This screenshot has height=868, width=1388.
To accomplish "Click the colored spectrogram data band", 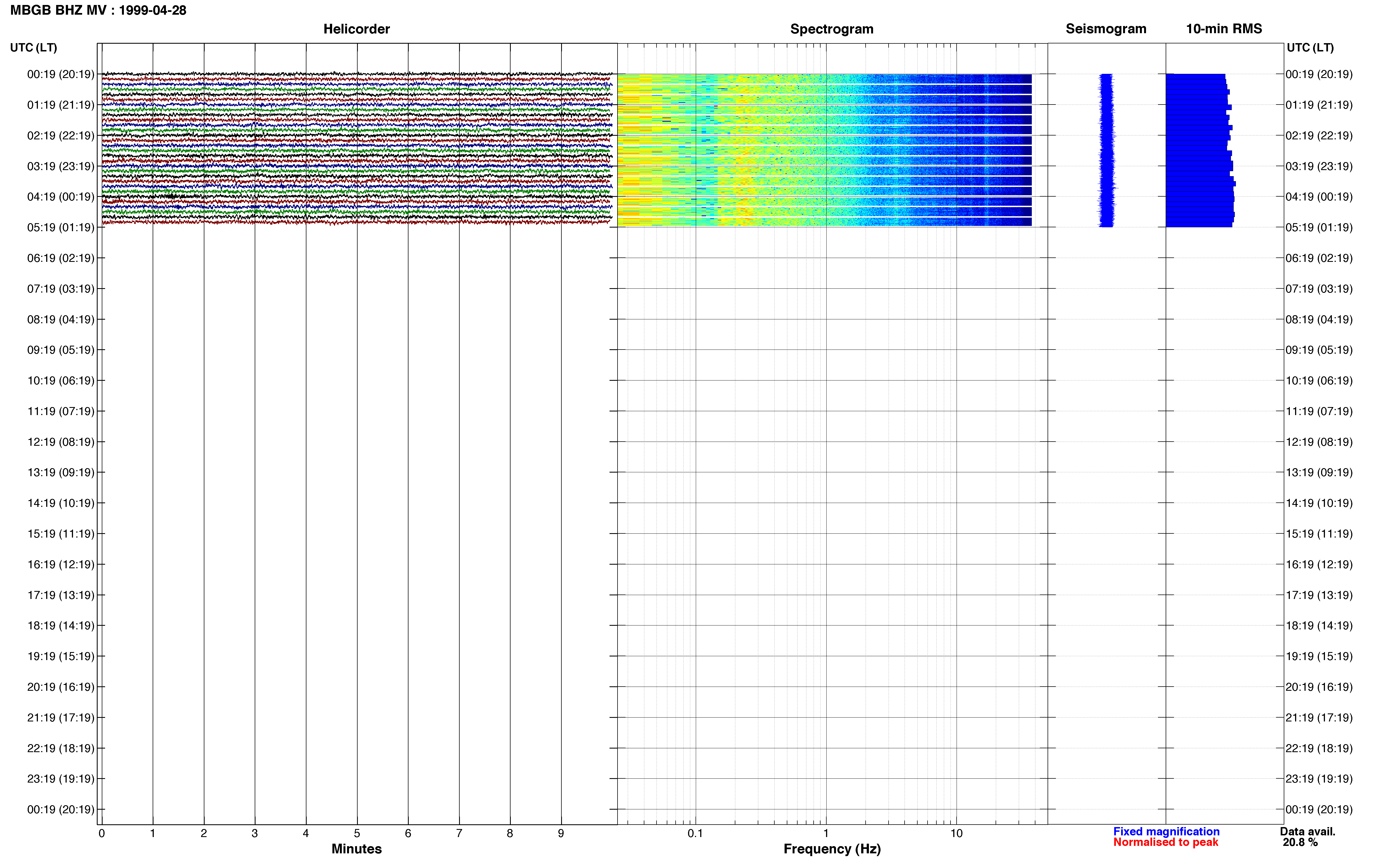I will 824,150.
